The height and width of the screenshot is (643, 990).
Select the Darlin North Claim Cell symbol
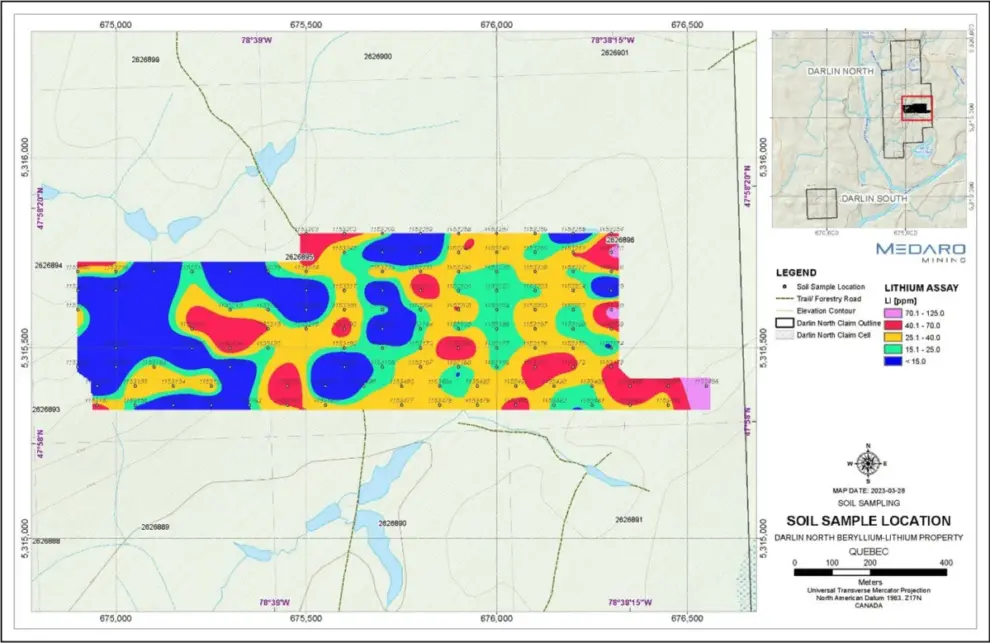coord(784,335)
